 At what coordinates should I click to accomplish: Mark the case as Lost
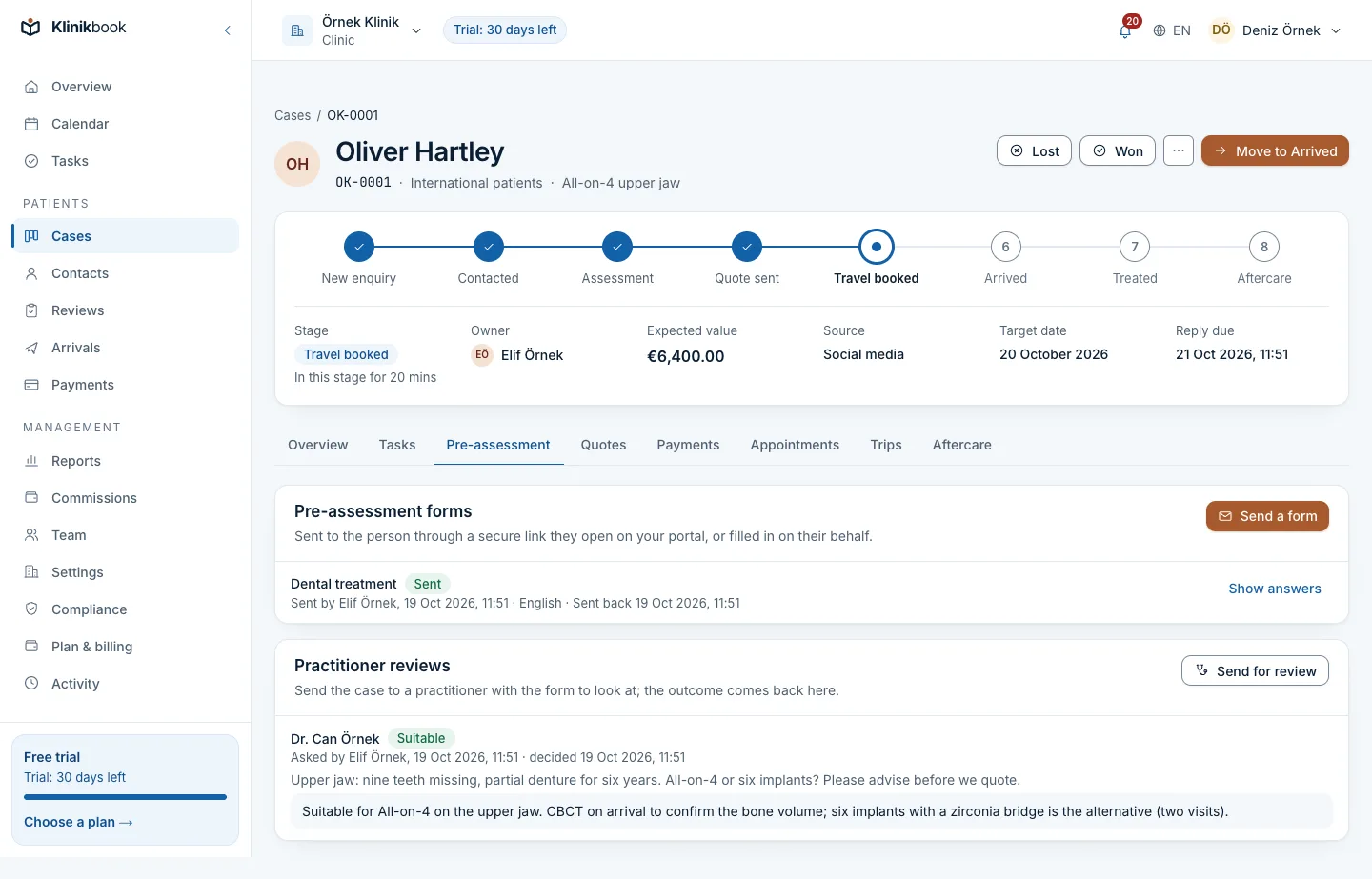coord(1034,150)
